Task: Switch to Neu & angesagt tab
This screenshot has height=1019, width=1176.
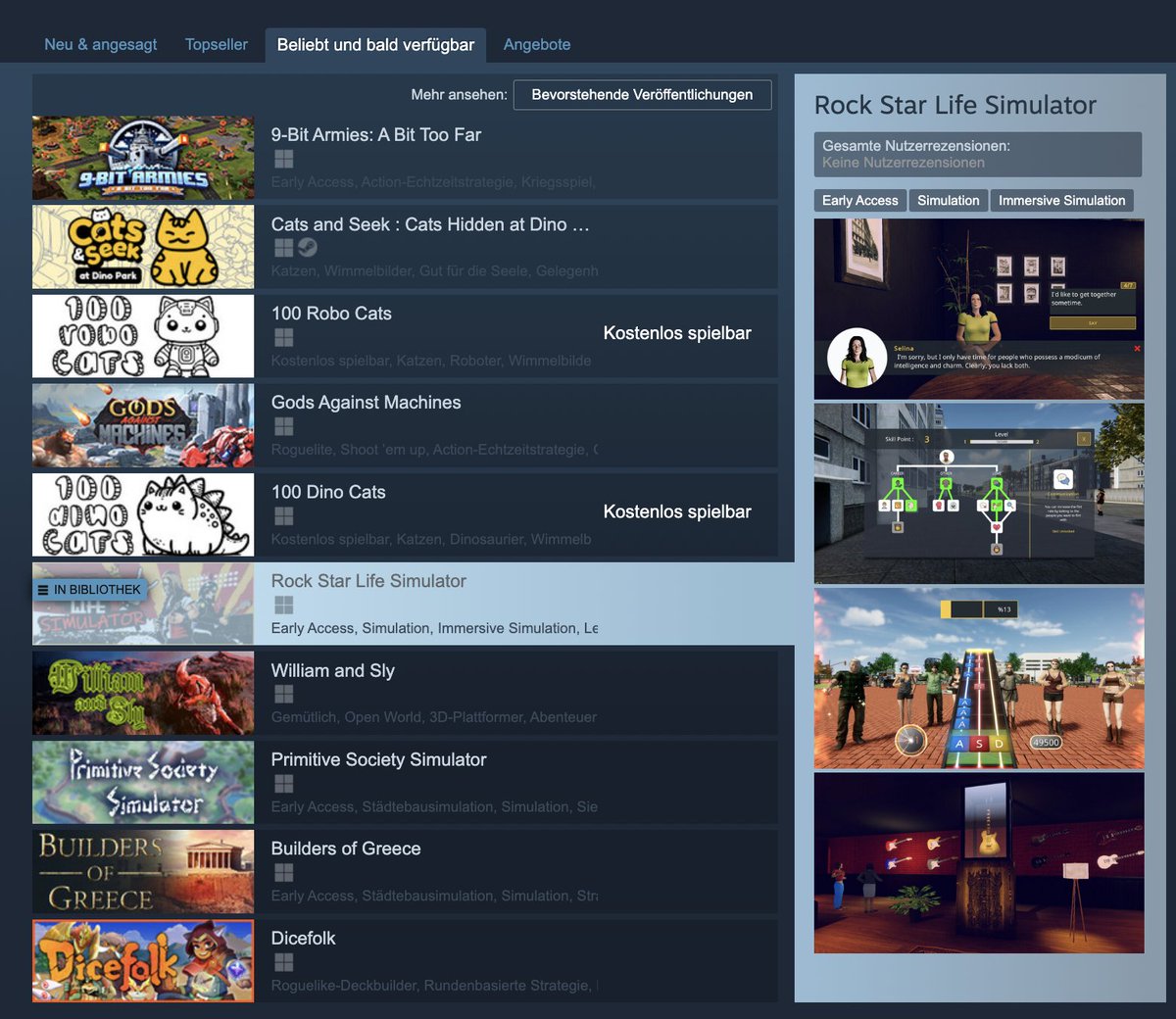Action: (101, 44)
